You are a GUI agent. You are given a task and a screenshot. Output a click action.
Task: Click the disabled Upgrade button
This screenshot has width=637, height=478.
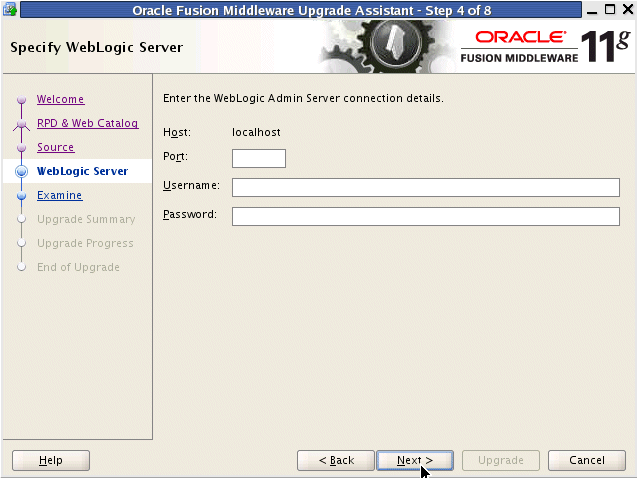(500, 460)
